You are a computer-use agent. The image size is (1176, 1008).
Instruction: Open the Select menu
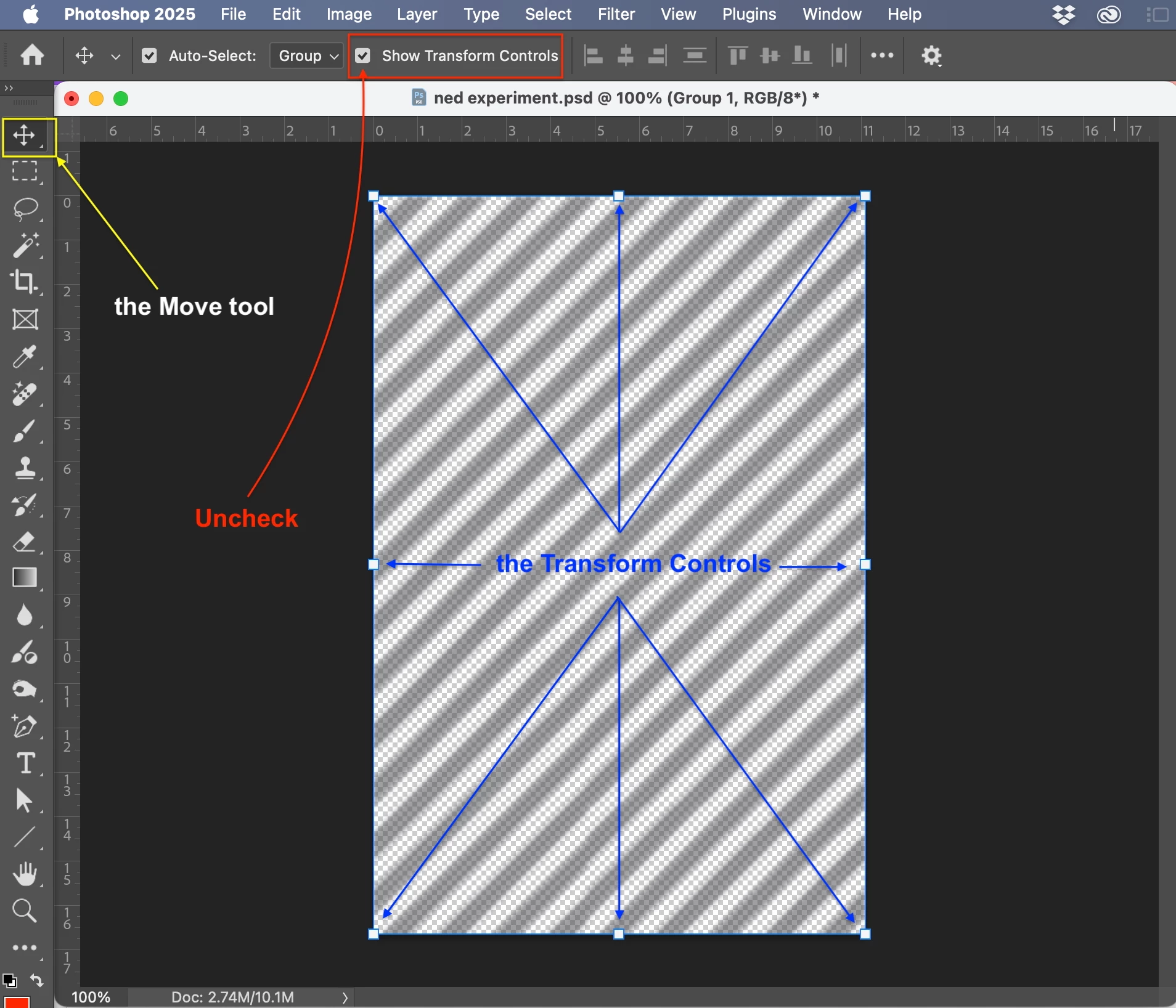[549, 14]
